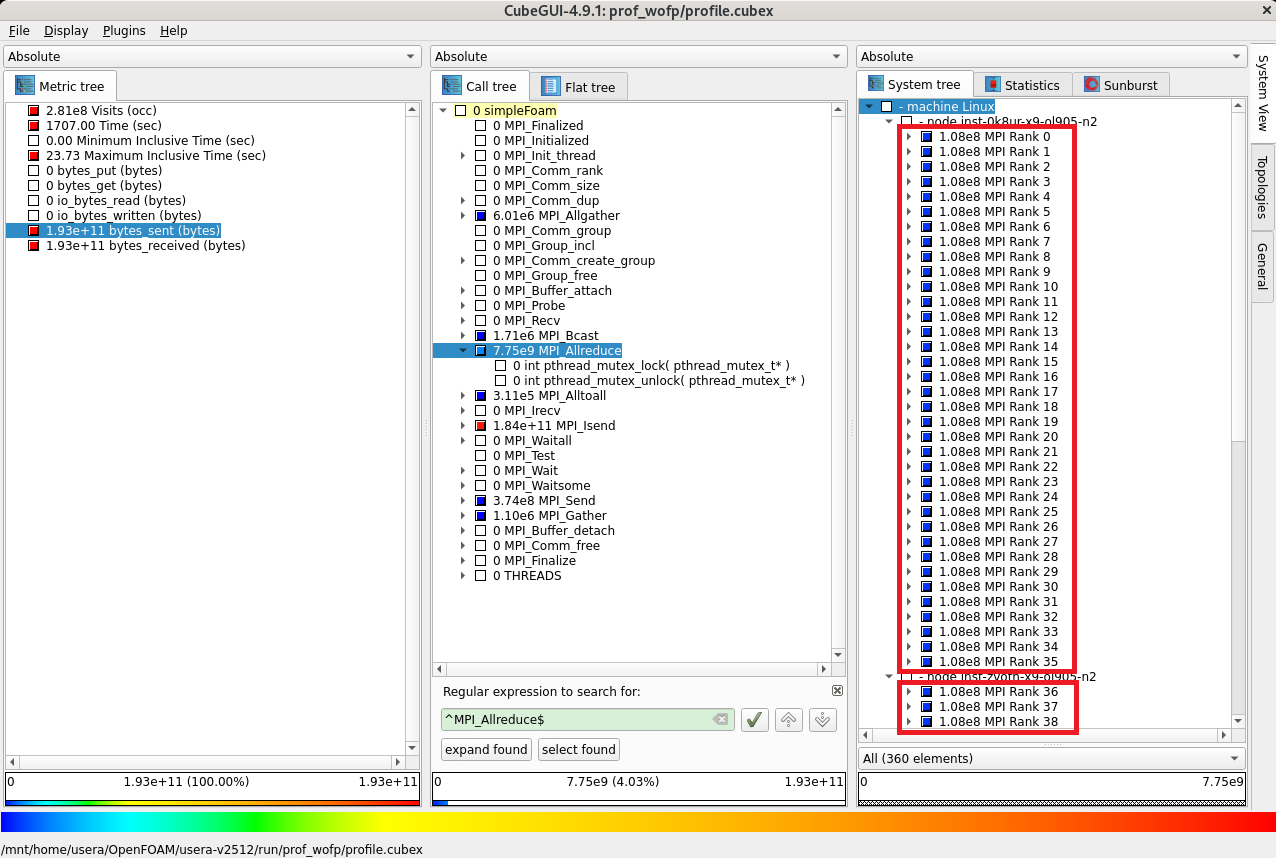Open the Plugins menu

point(124,31)
